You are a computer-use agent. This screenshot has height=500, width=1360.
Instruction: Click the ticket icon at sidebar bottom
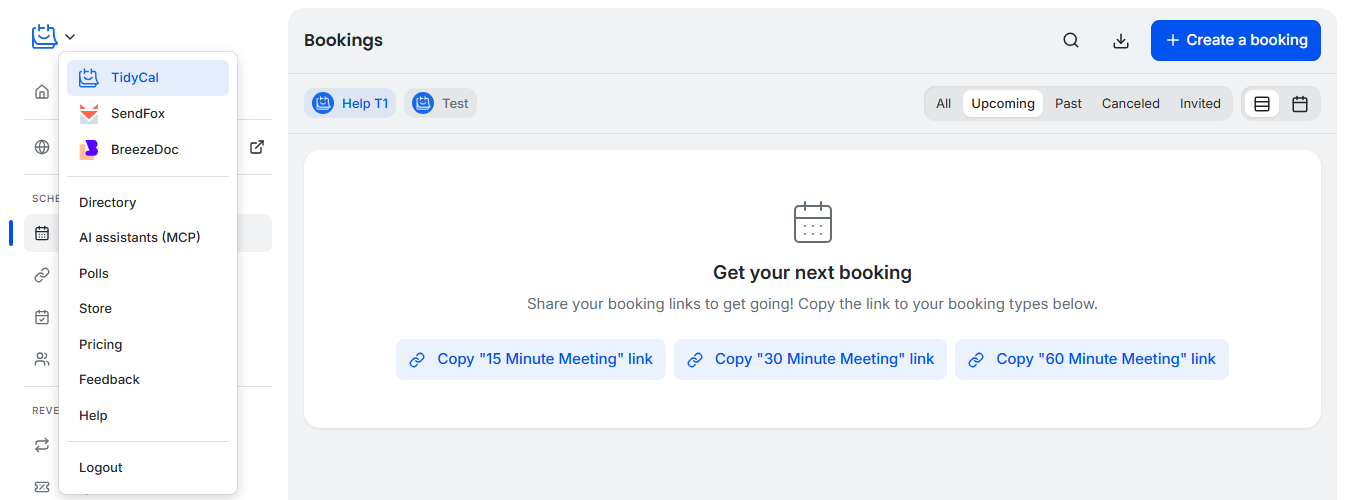click(42, 487)
